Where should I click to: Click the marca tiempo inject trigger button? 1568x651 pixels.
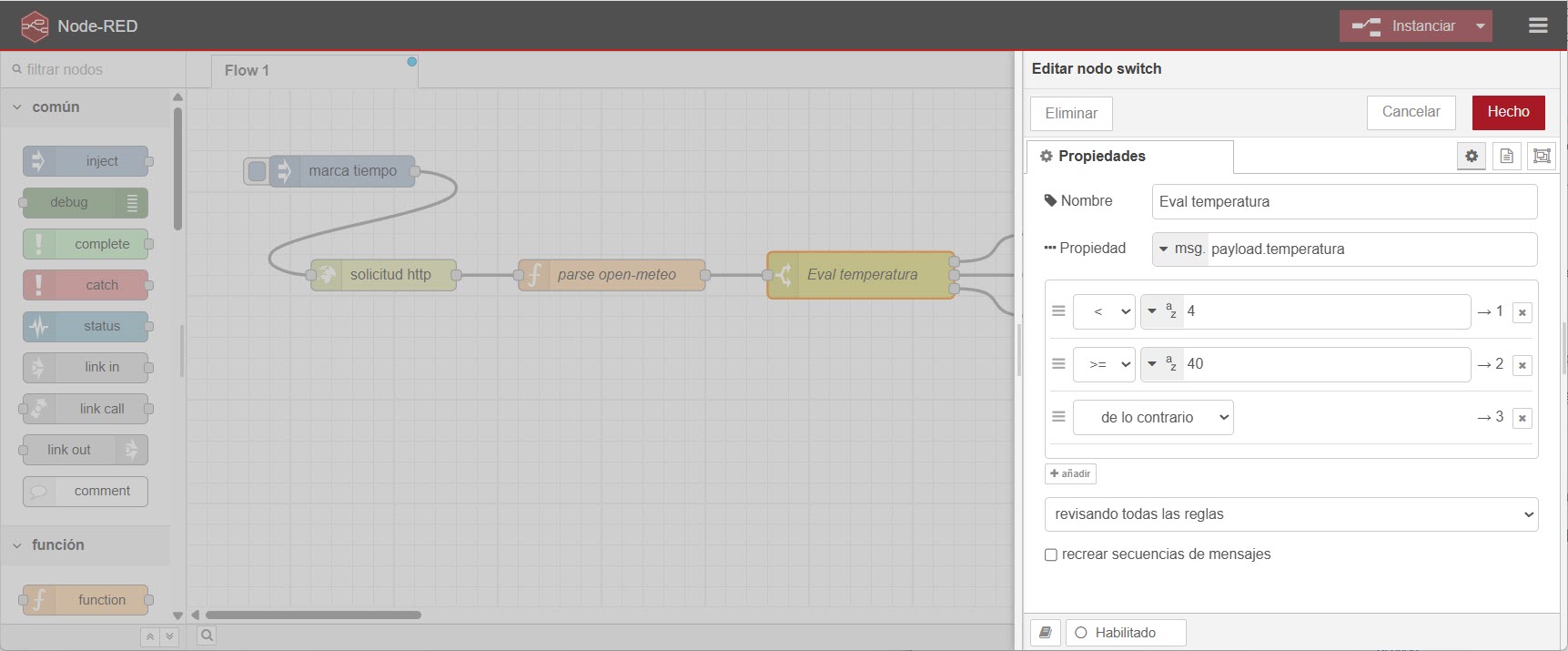click(x=257, y=170)
